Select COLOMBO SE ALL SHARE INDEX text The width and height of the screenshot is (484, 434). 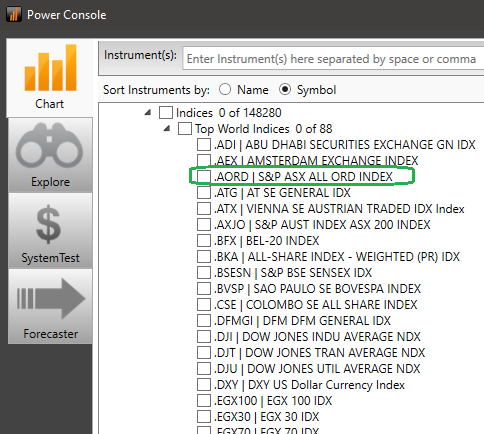[332, 305]
